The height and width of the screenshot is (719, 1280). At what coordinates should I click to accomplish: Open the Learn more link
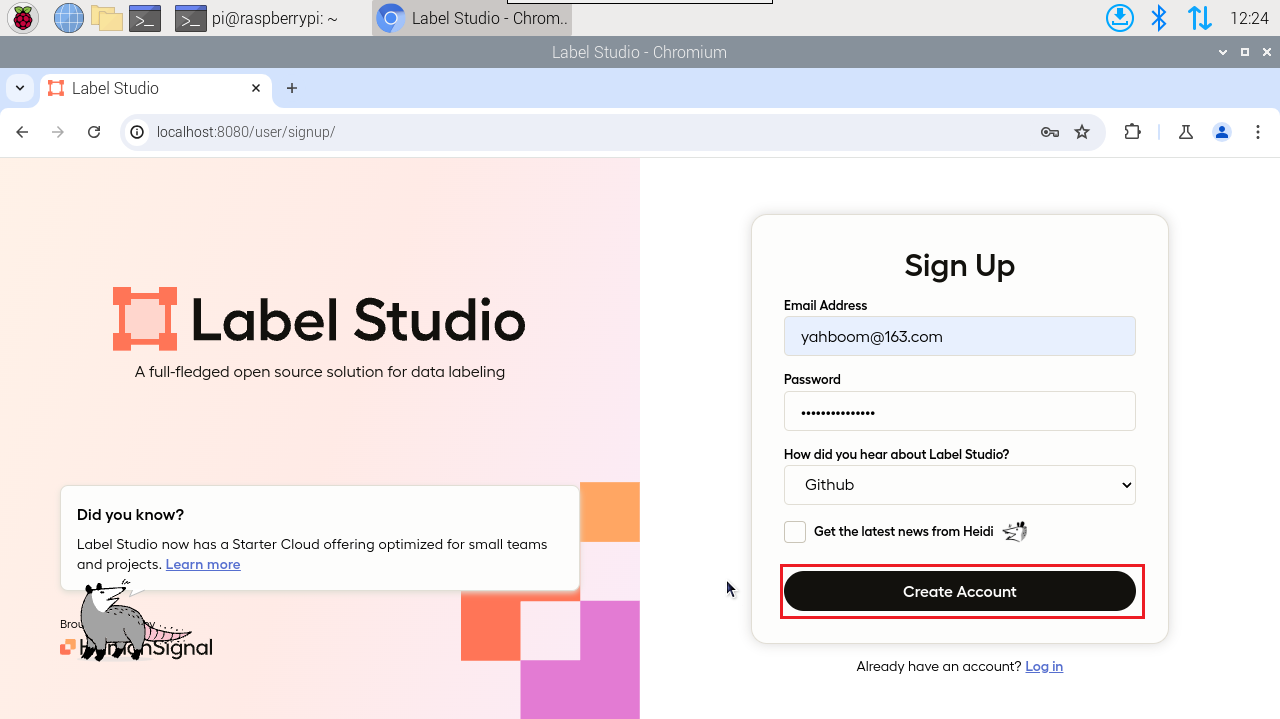[203, 564]
